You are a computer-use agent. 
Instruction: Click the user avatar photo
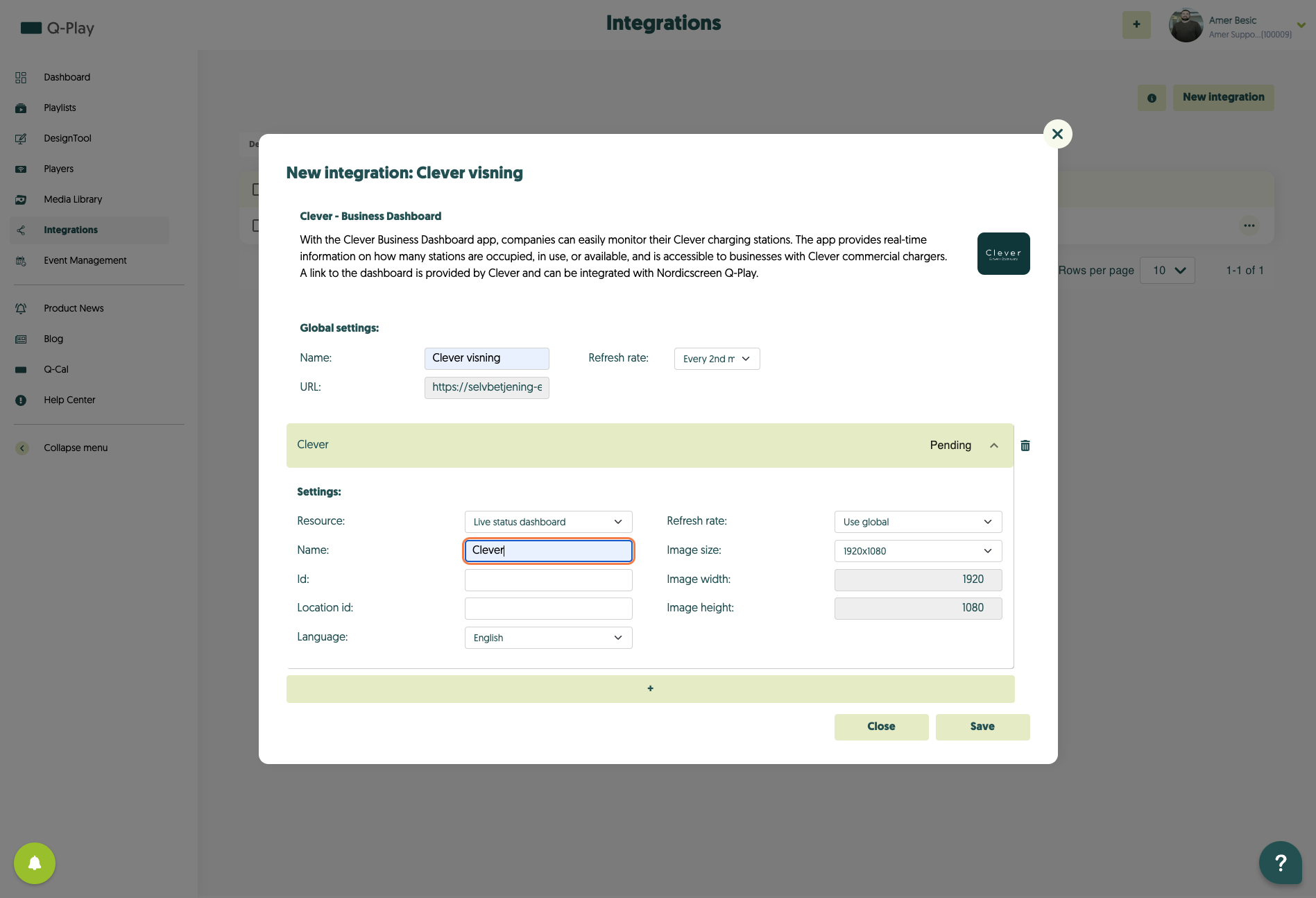point(1186,26)
